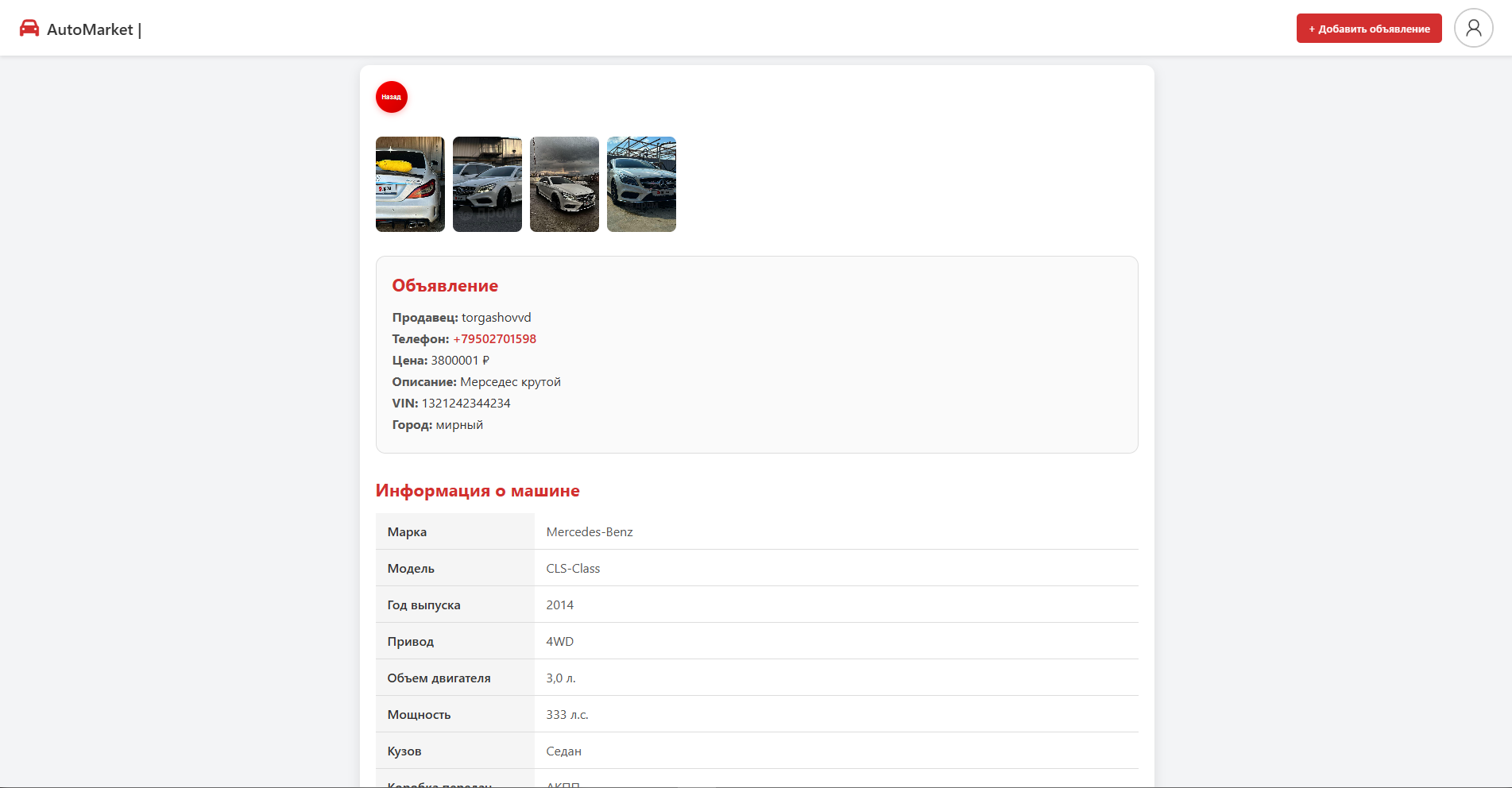Screen dimensions: 1512x788
Task: Open the fourth car photo thumbnail
Action: pos(641,184)
